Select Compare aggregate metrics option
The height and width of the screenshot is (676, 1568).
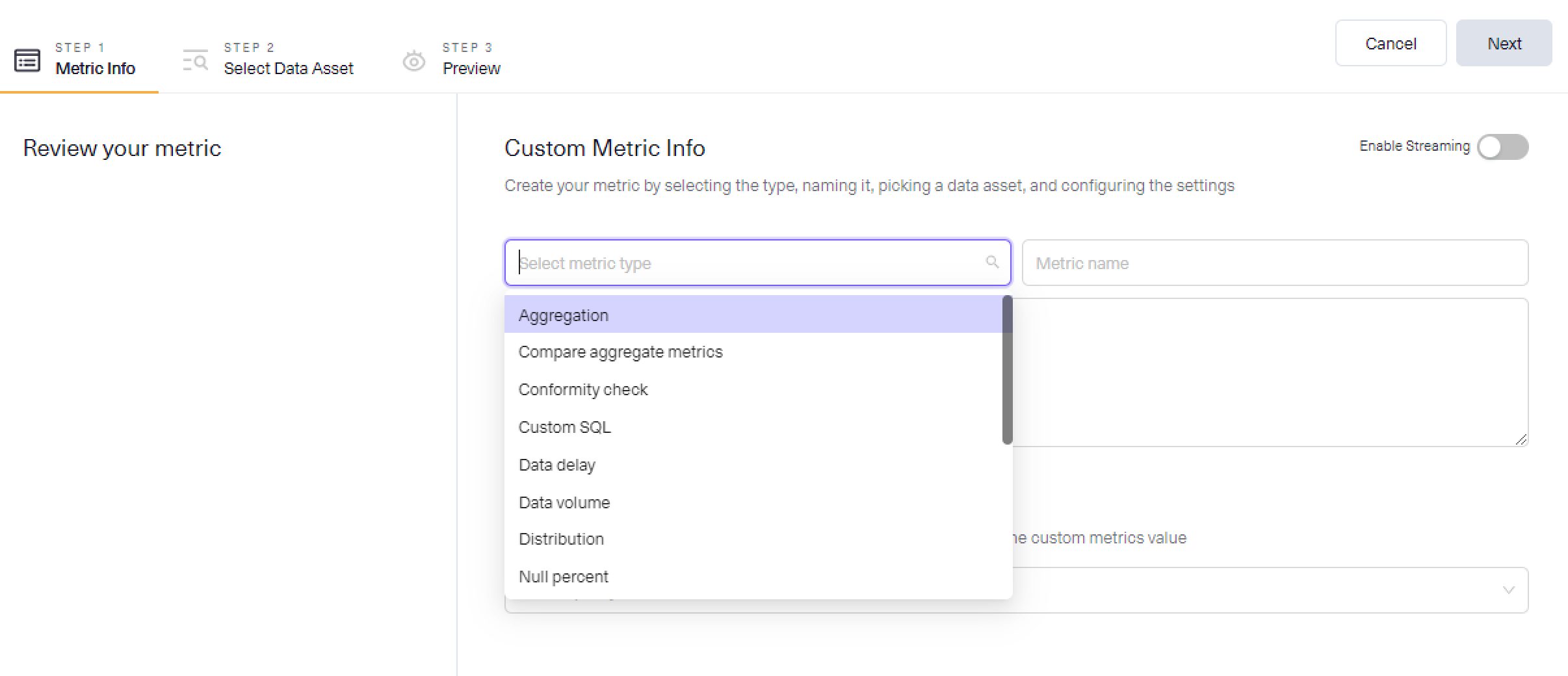620,352
